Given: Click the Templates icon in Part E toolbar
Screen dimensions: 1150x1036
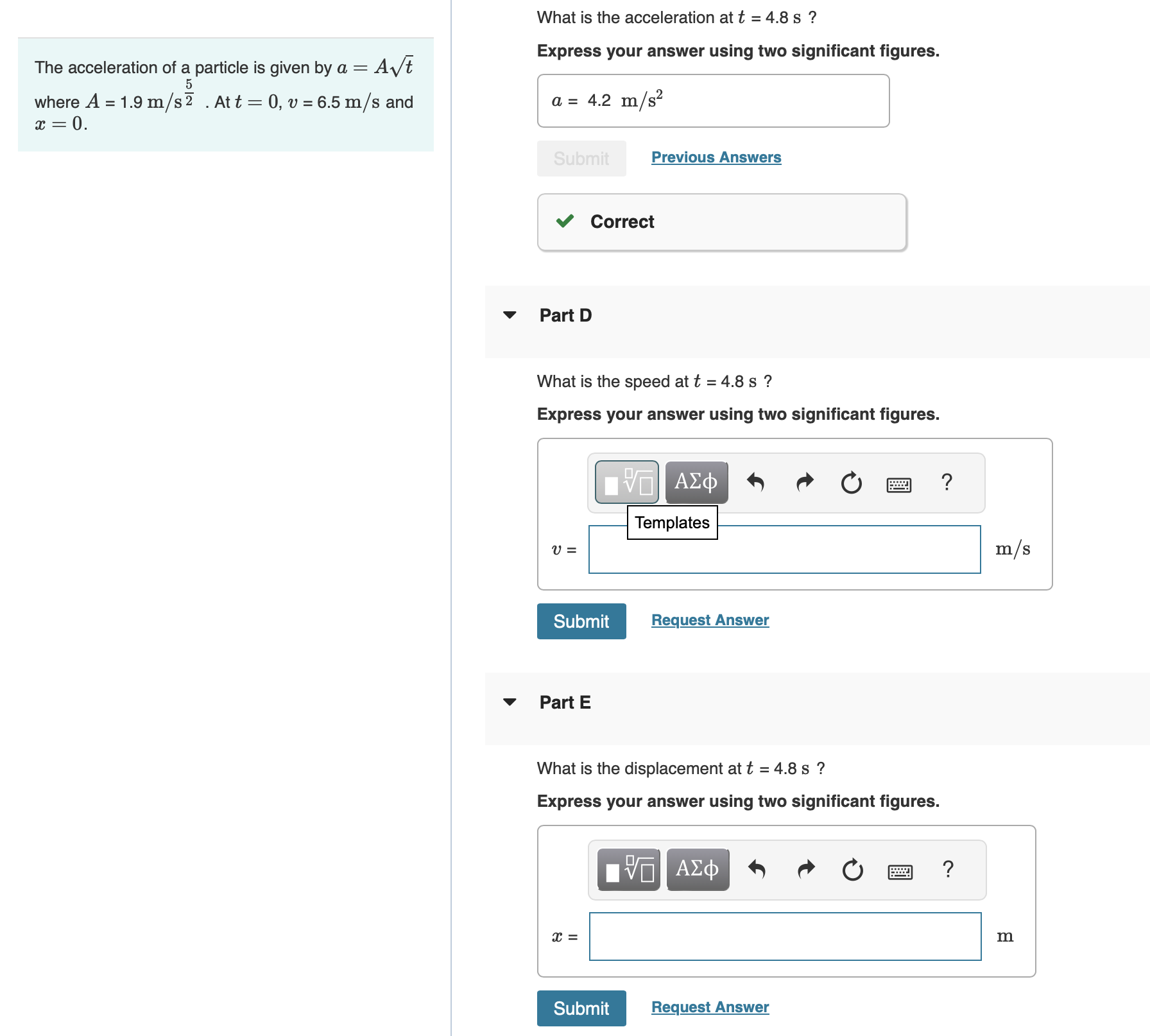Looking at the screenshot, I should [x=628, y=869].
